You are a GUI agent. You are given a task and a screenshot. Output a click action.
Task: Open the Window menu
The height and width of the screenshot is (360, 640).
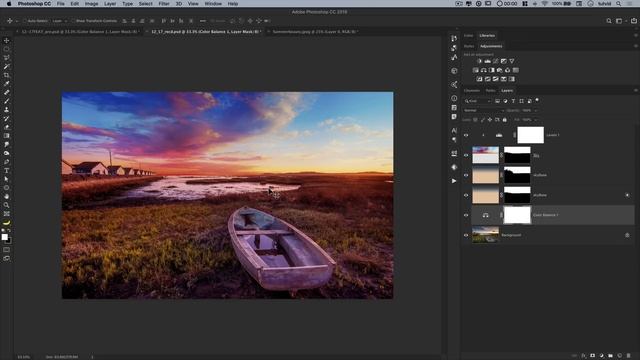tap(213, 4)
